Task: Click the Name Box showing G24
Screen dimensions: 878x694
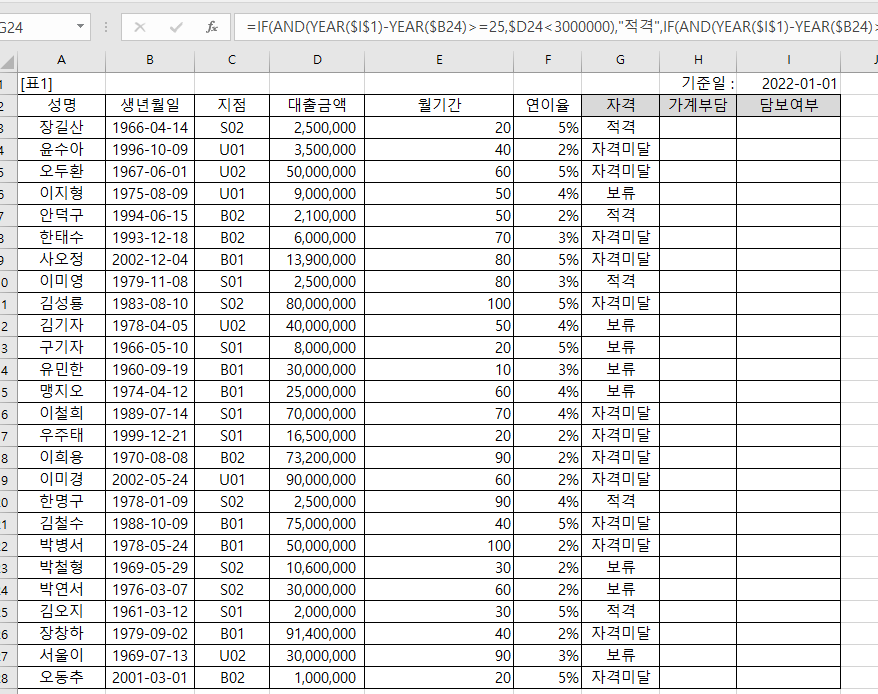Action: point(35,27)
